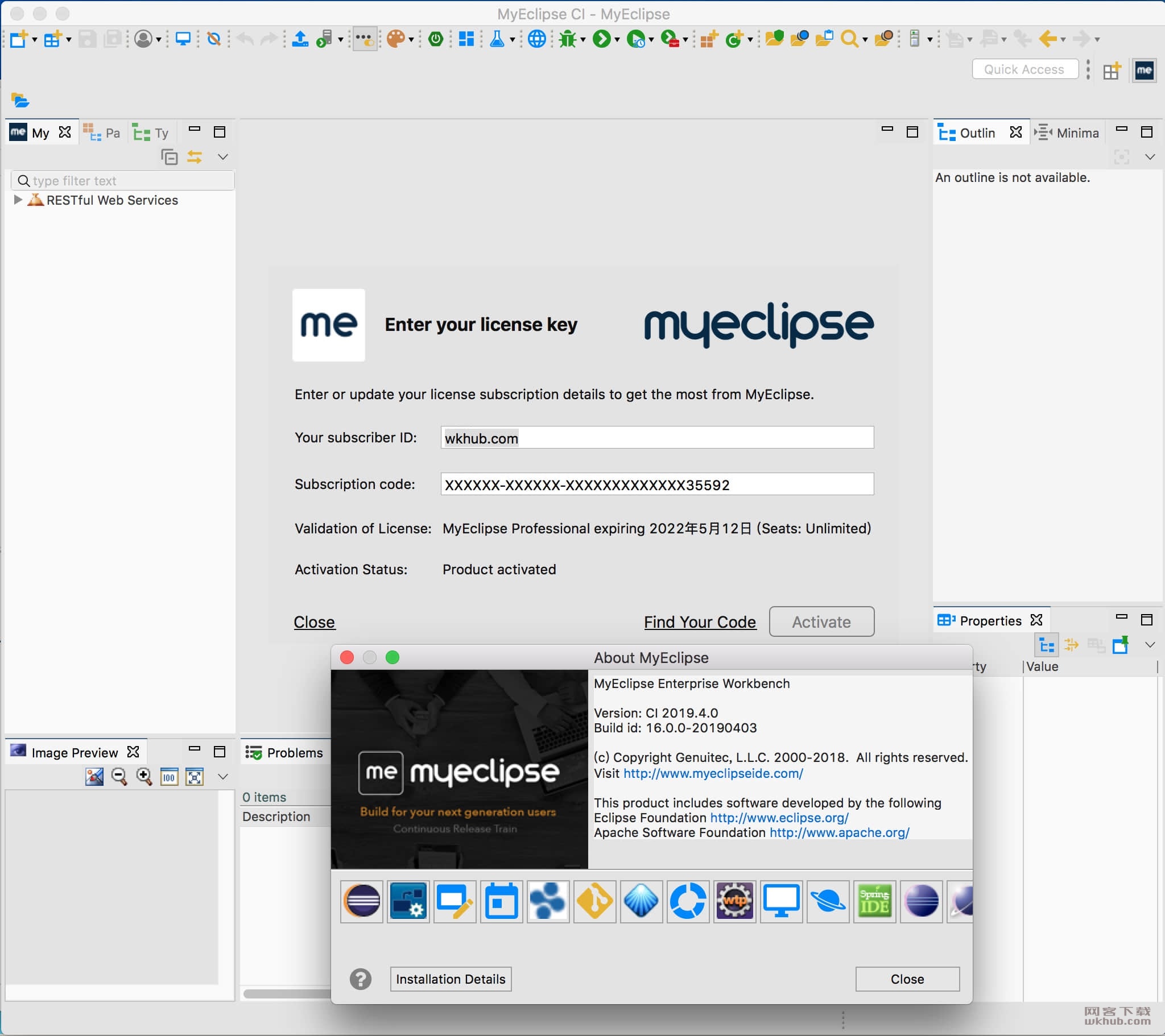Click the Spring IDE plugin icon
The image size is (1165, 1036).
(874, 901)
